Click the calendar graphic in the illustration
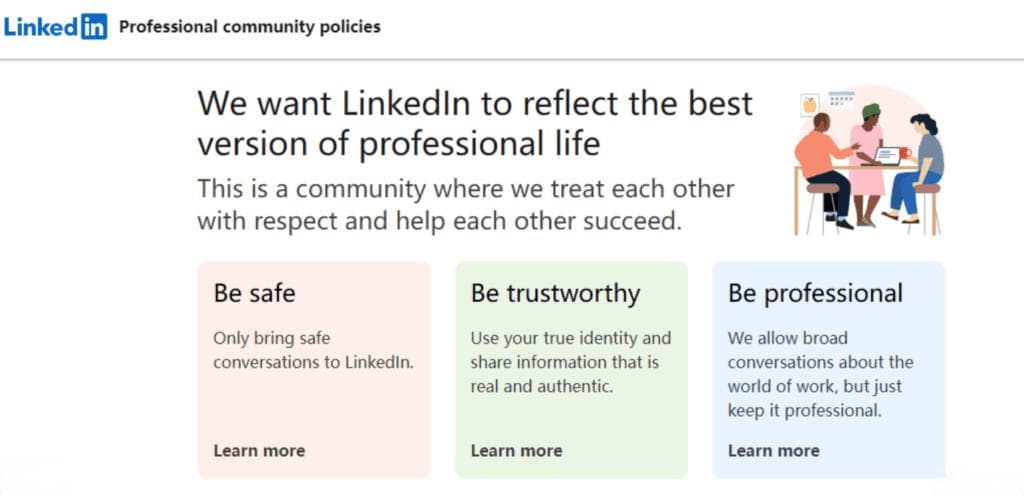The image size is (1024, 495). [842, 99]
